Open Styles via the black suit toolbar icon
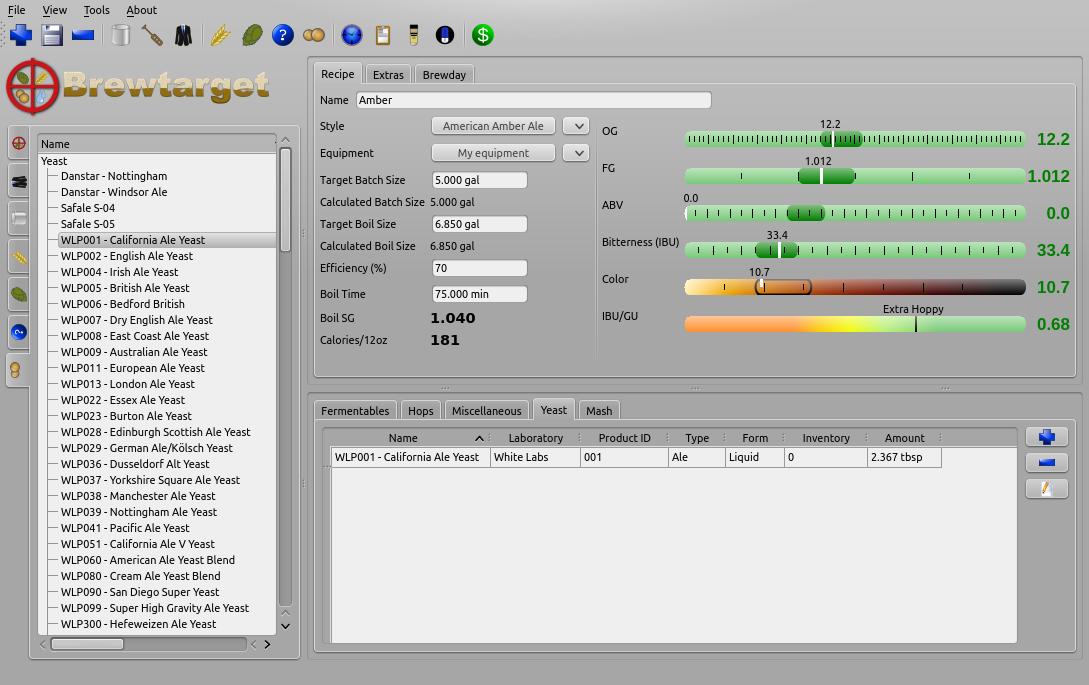 coord(183,35)
